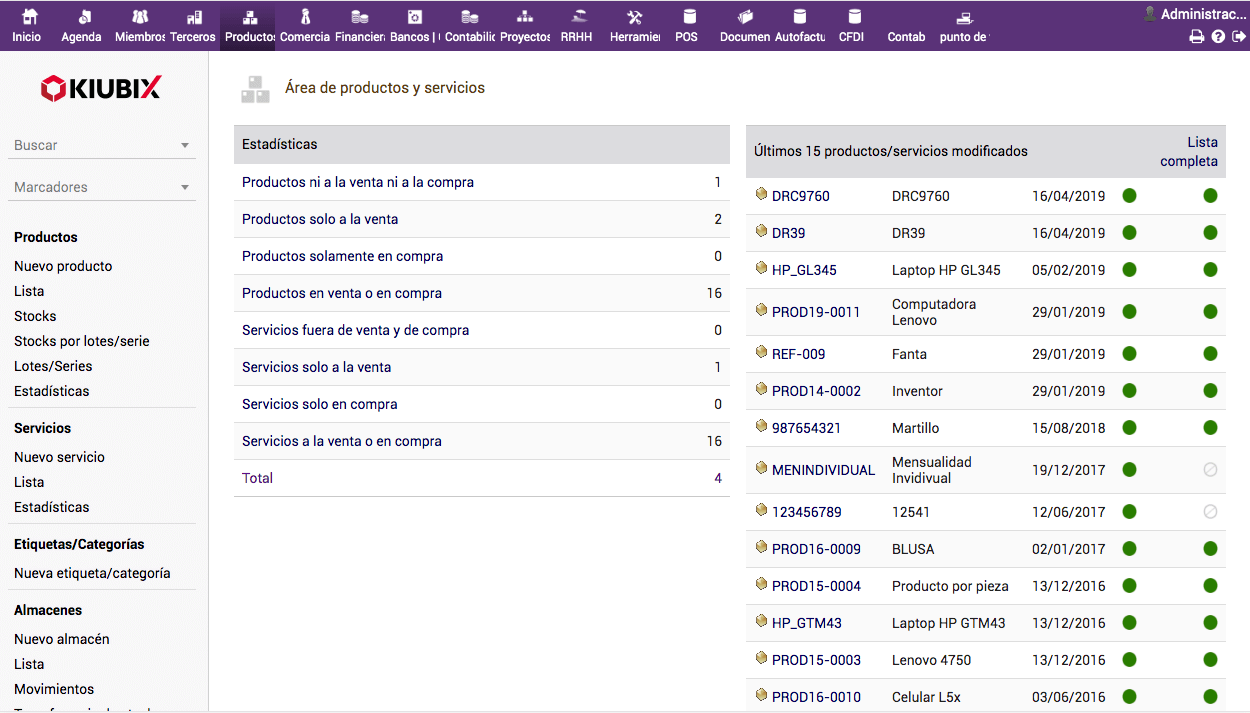The width and height of the screenshot is (1250, 713).
Task: Click the help question mark icon
Action: click(x=1218, y=37)
